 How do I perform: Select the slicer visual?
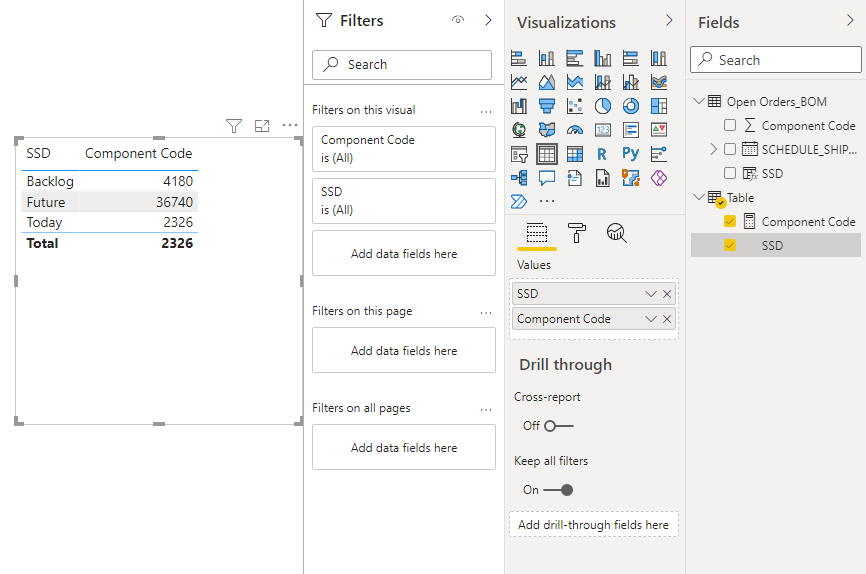[519, 154]
